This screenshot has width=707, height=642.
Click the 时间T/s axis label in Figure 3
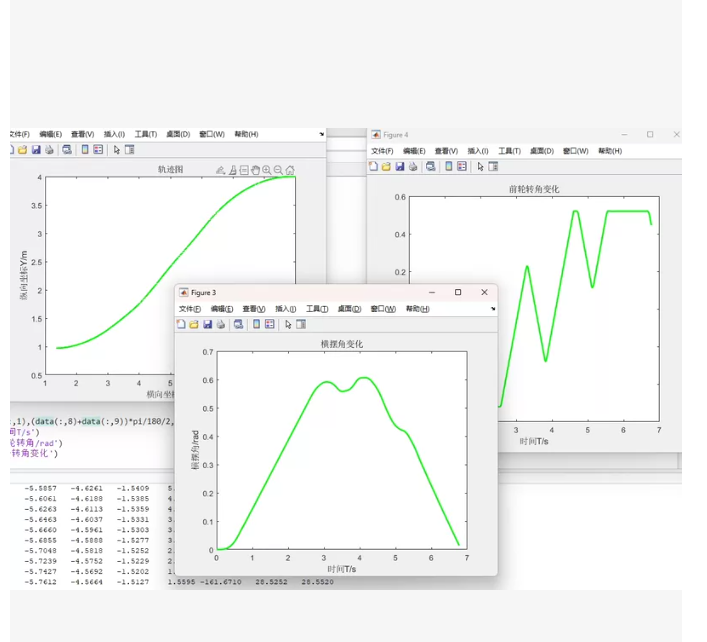coord(342,569)
